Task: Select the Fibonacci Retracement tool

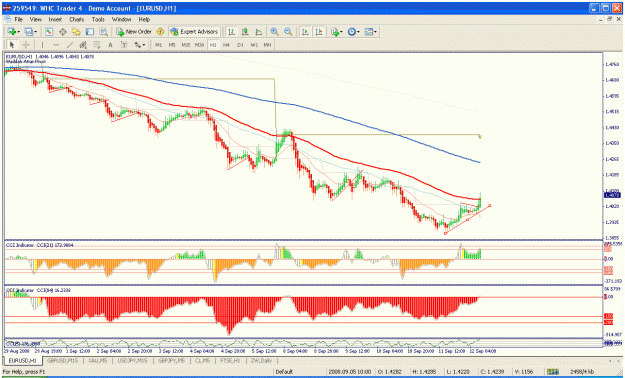Action: (96, 45)
